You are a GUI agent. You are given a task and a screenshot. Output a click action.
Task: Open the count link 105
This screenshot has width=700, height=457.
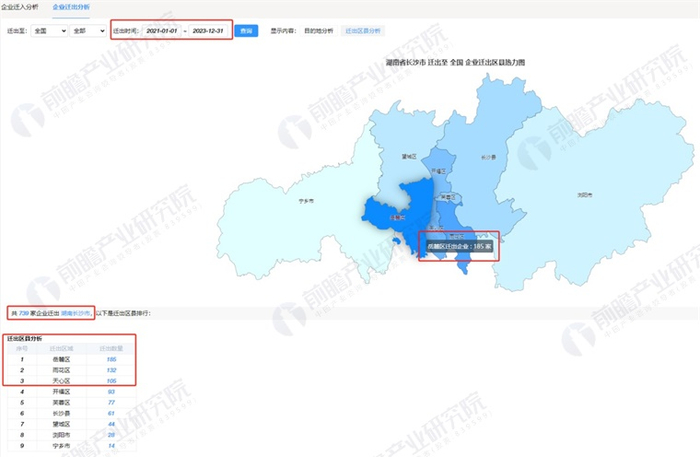pos(111,381)
